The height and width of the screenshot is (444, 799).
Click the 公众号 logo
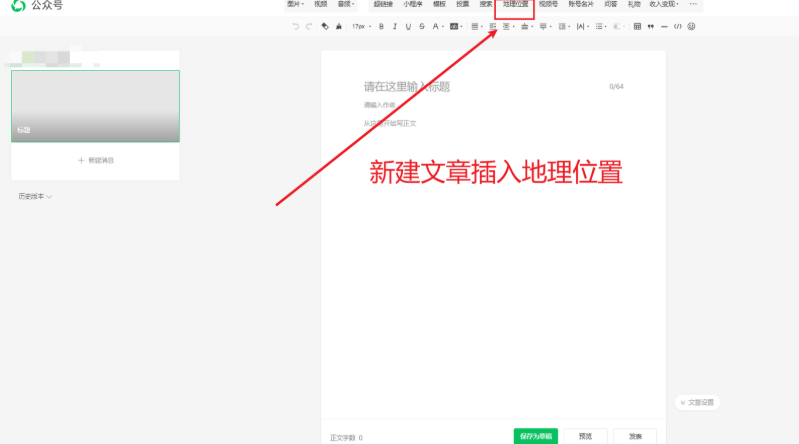pos(37,5)
